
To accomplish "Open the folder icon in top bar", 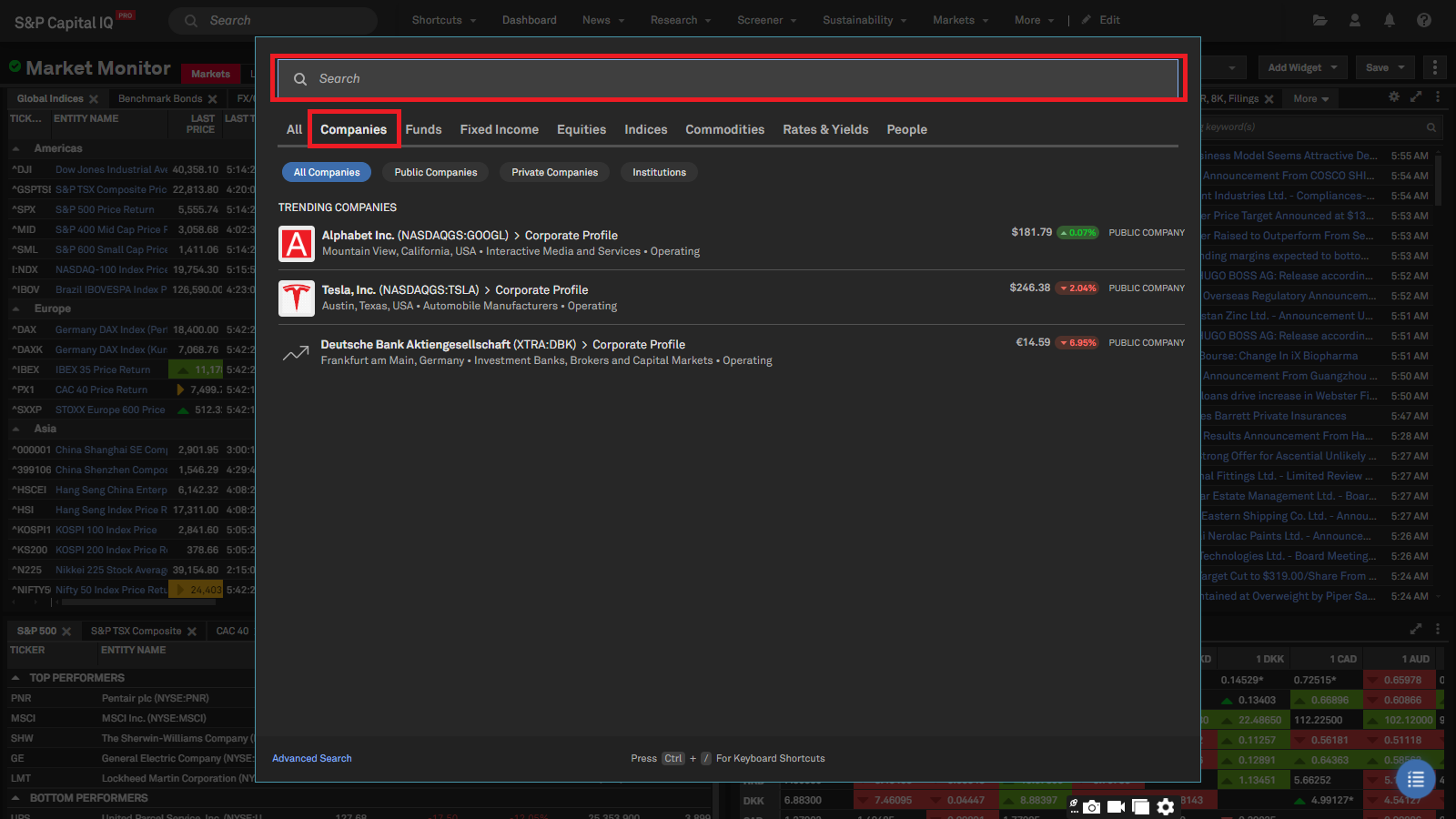I will (1319, 20).
